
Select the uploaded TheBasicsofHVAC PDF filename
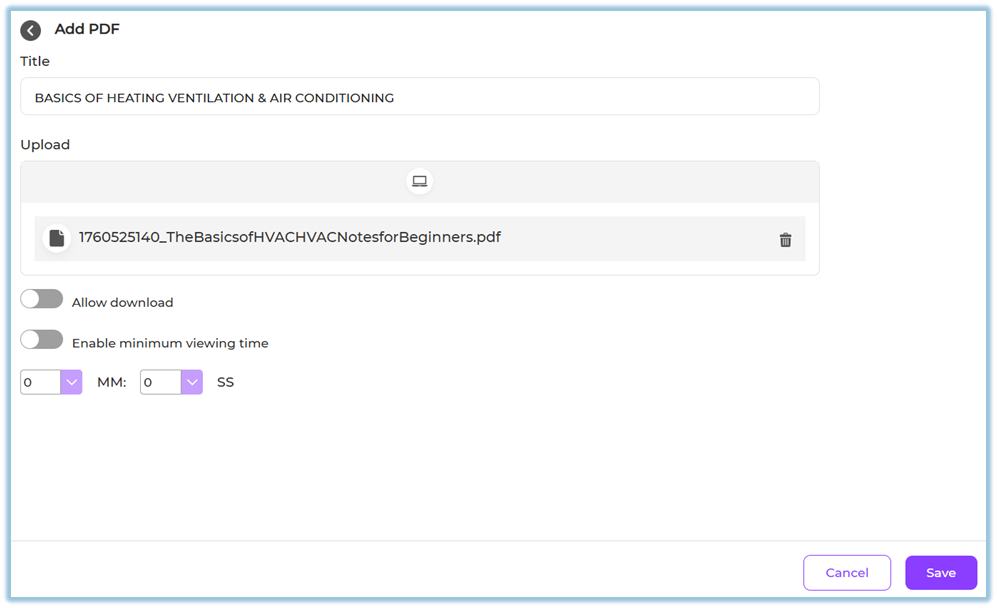click(290, 238)
